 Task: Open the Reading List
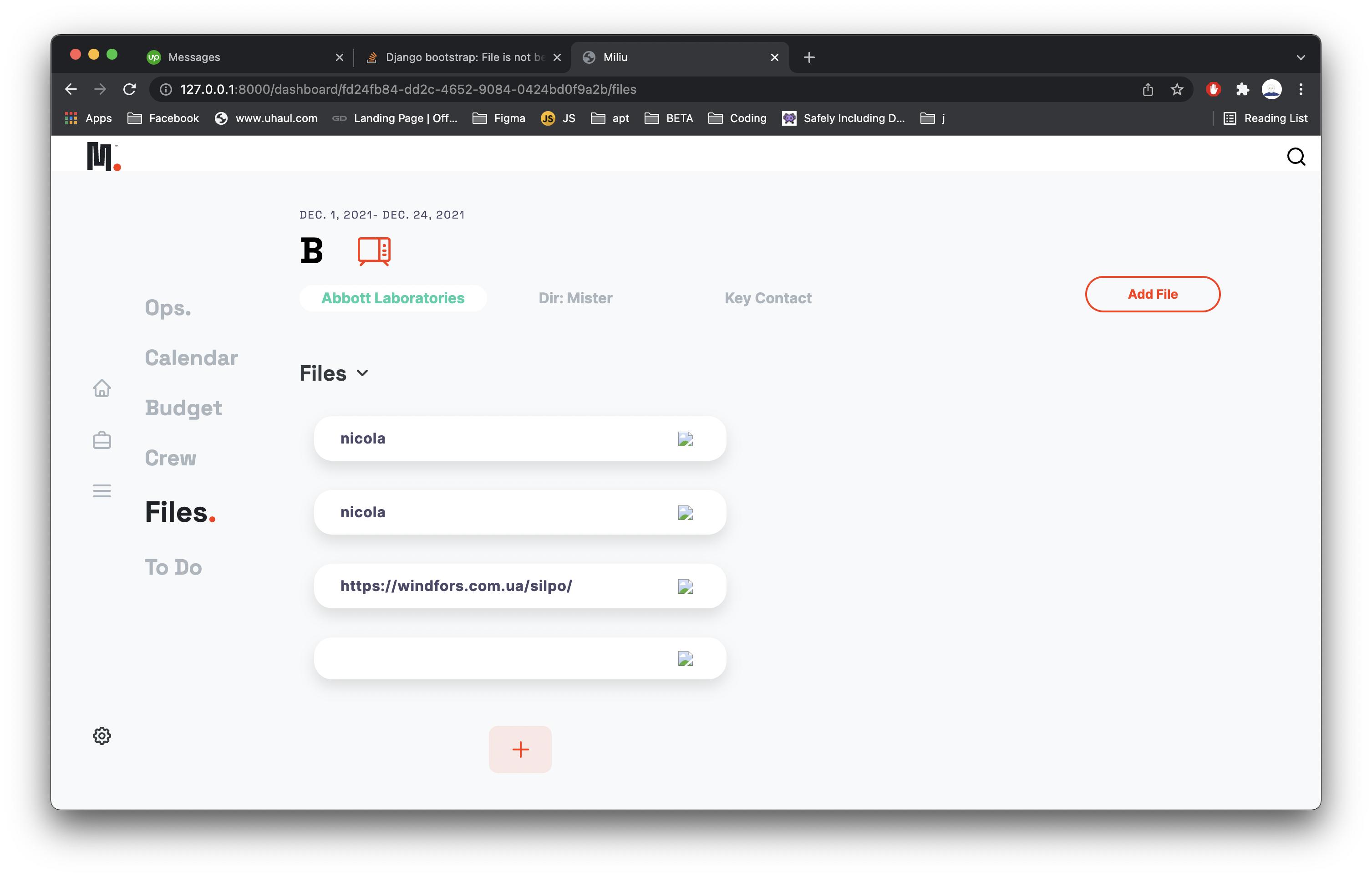coord(1265,118)
